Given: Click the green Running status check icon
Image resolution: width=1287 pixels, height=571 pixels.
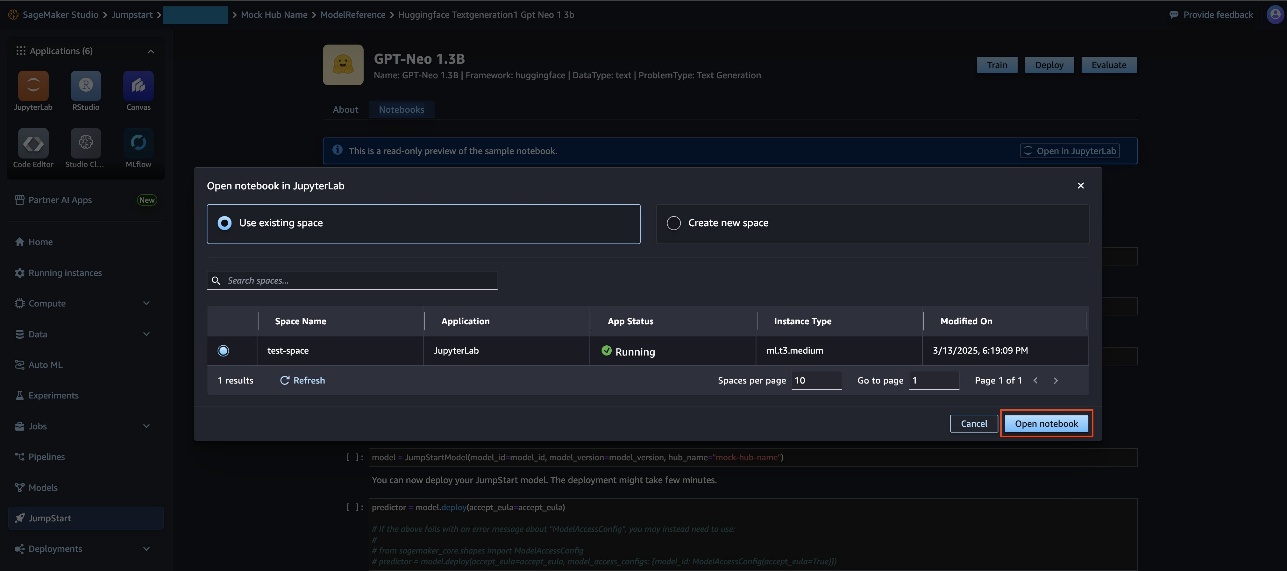Looking at the screenshot, I should click(x=606, y=351).
